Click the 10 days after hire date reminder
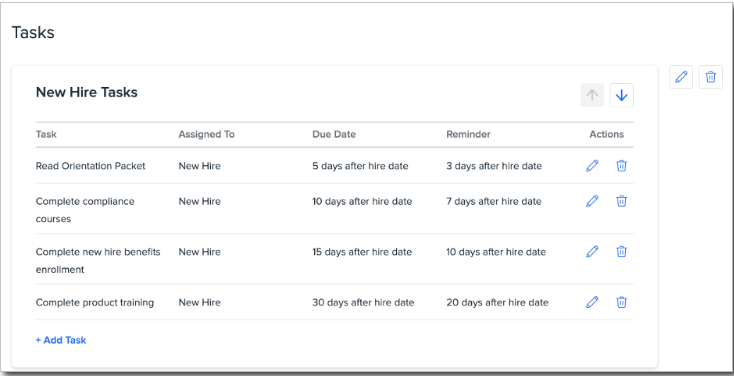Image resolution: width=734 pixels, height=376 pixels. 496,252
